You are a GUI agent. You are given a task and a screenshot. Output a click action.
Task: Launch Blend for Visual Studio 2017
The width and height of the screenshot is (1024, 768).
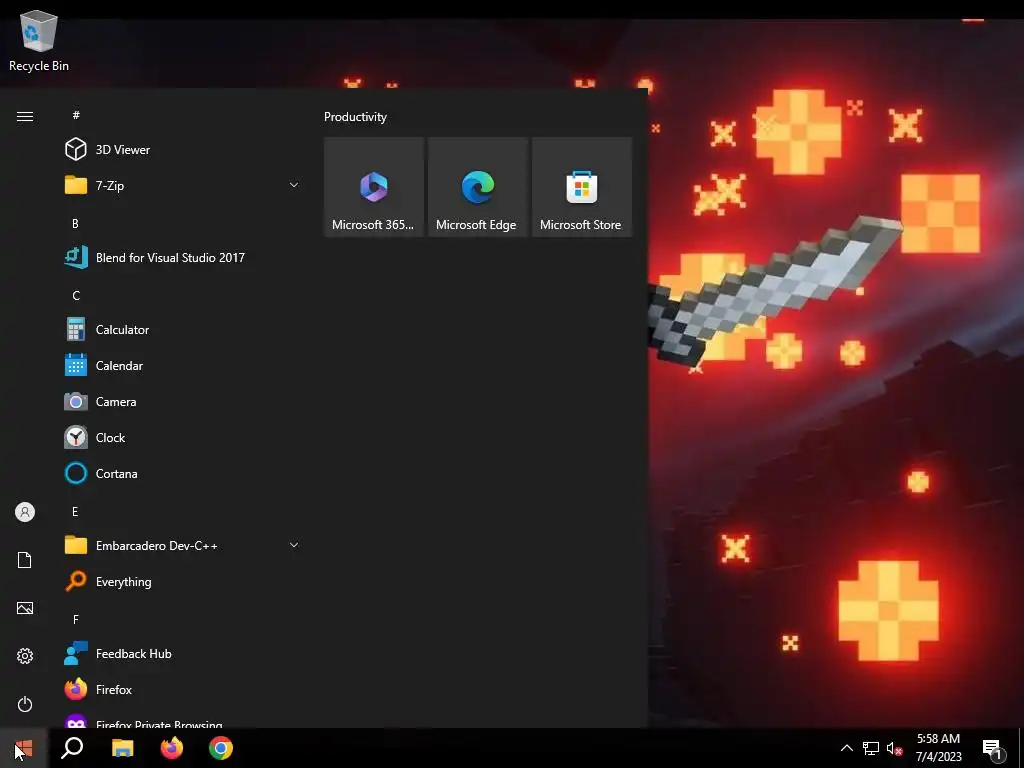[x=180, y=257]
